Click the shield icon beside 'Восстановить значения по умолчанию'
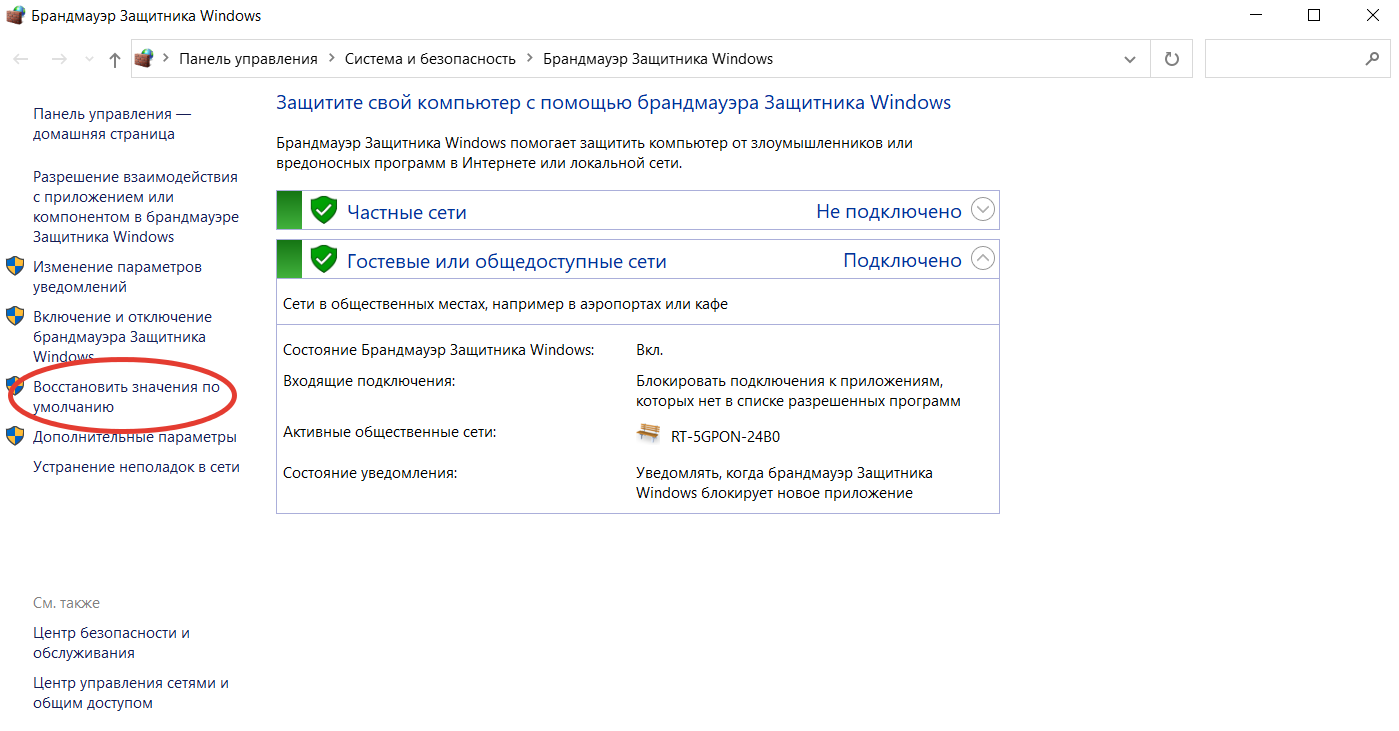Image resolution: width=1399 pixels, height=731 pixels. tap(15, 386)
